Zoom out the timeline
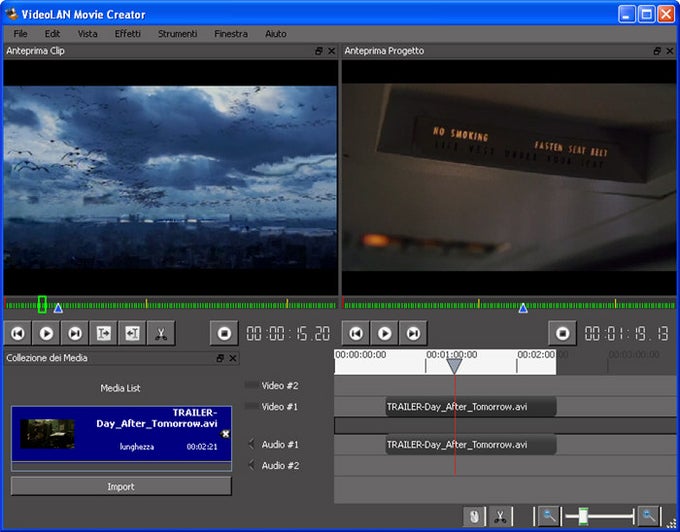Image resolution: width=680 pixels, height=532 pixels. pos(549,516)
